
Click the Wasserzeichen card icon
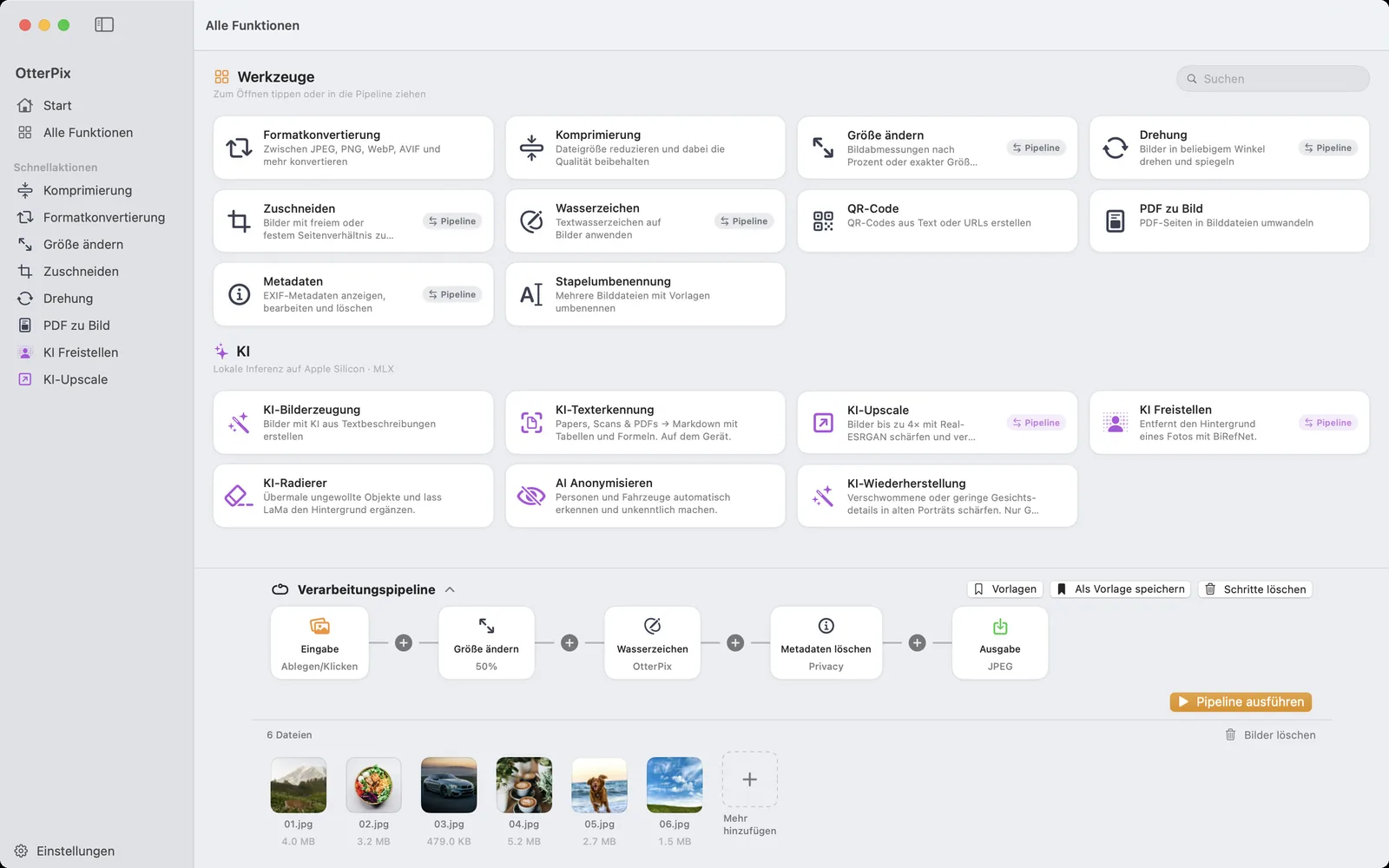pyautogui.click(x=531, y=221)
